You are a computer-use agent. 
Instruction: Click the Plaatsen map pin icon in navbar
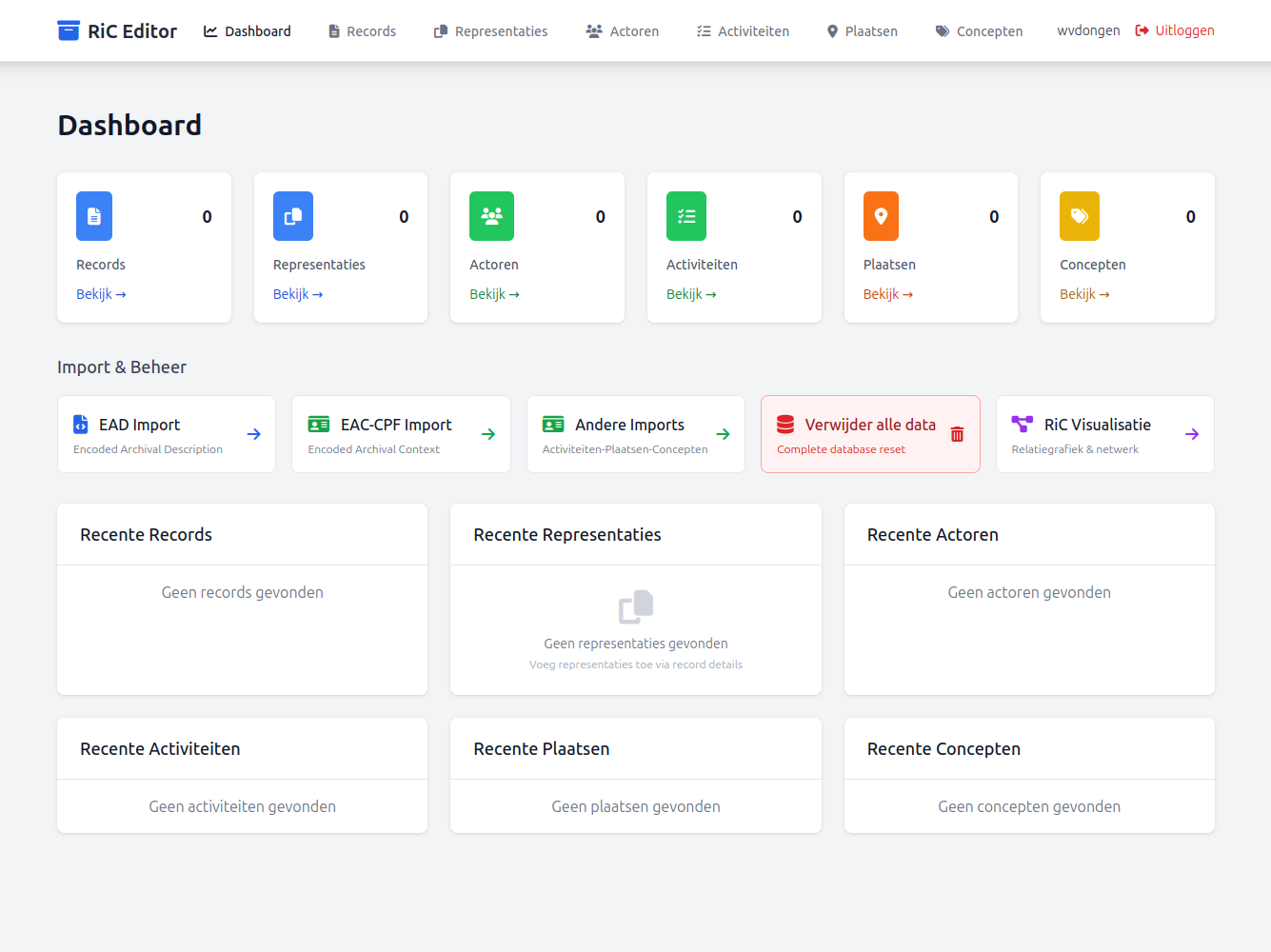tap(833, 31)
